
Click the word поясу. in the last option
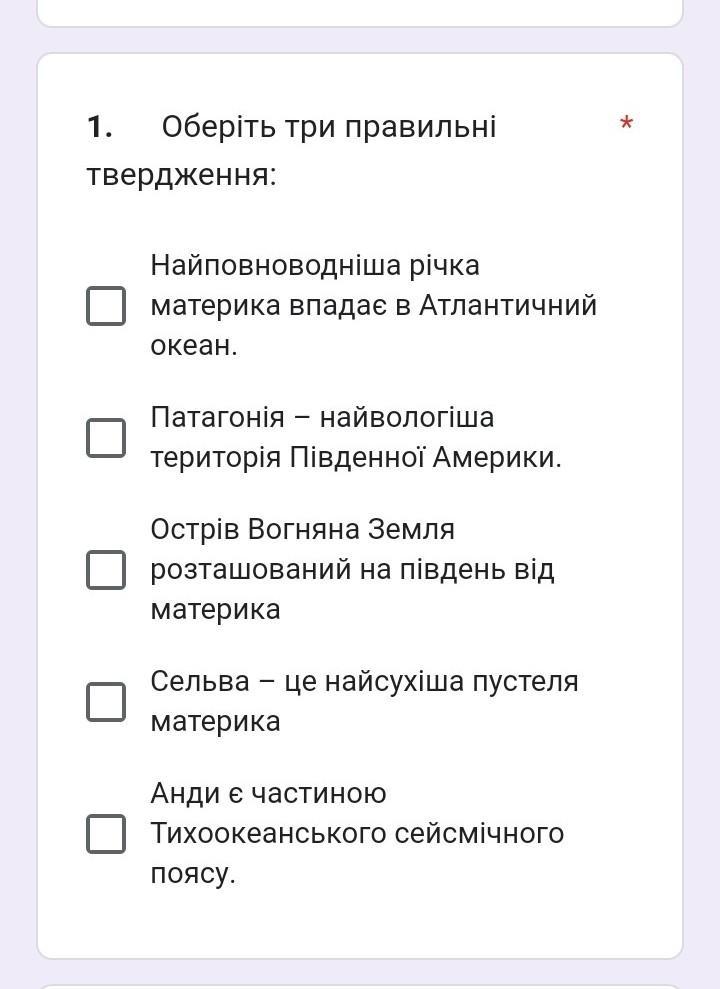pos(193,874)
